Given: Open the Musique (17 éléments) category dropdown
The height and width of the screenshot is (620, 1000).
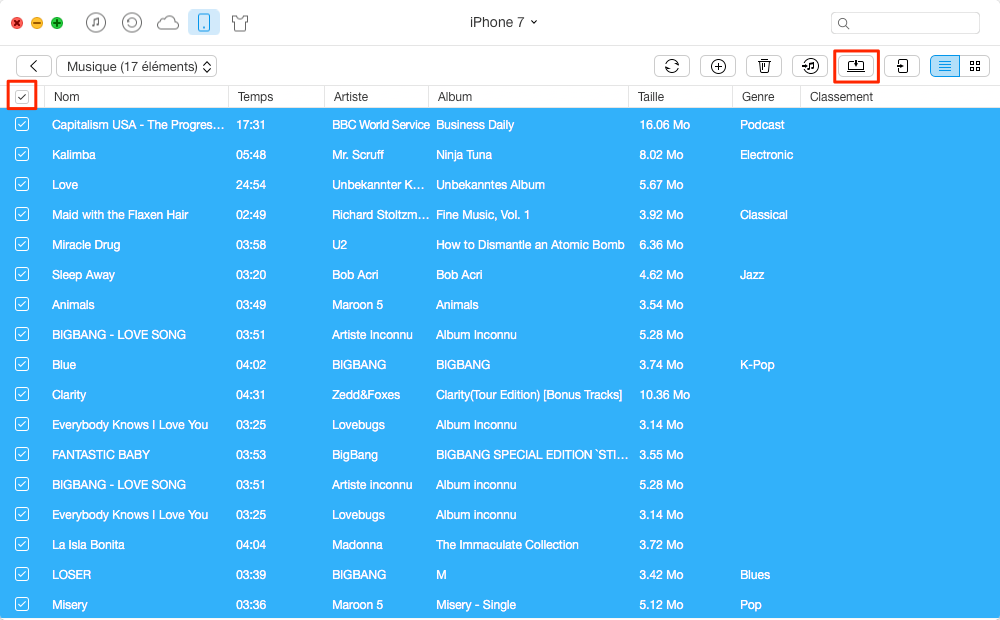Looking at the screenshot, I should tap(136, 66).
